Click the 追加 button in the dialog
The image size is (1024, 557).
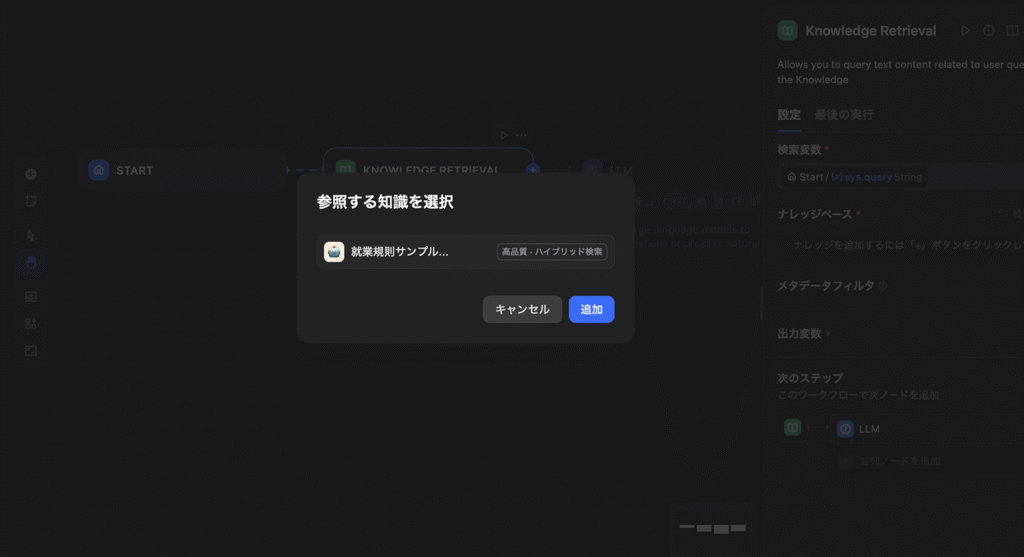[591, 310]
